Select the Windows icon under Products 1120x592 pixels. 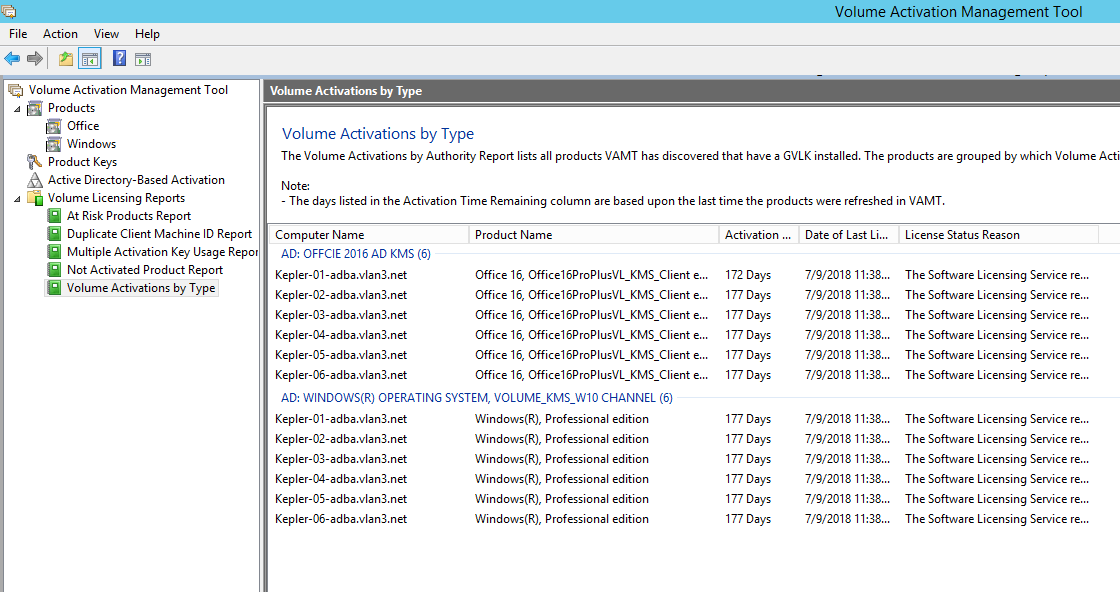coord(54,143)
